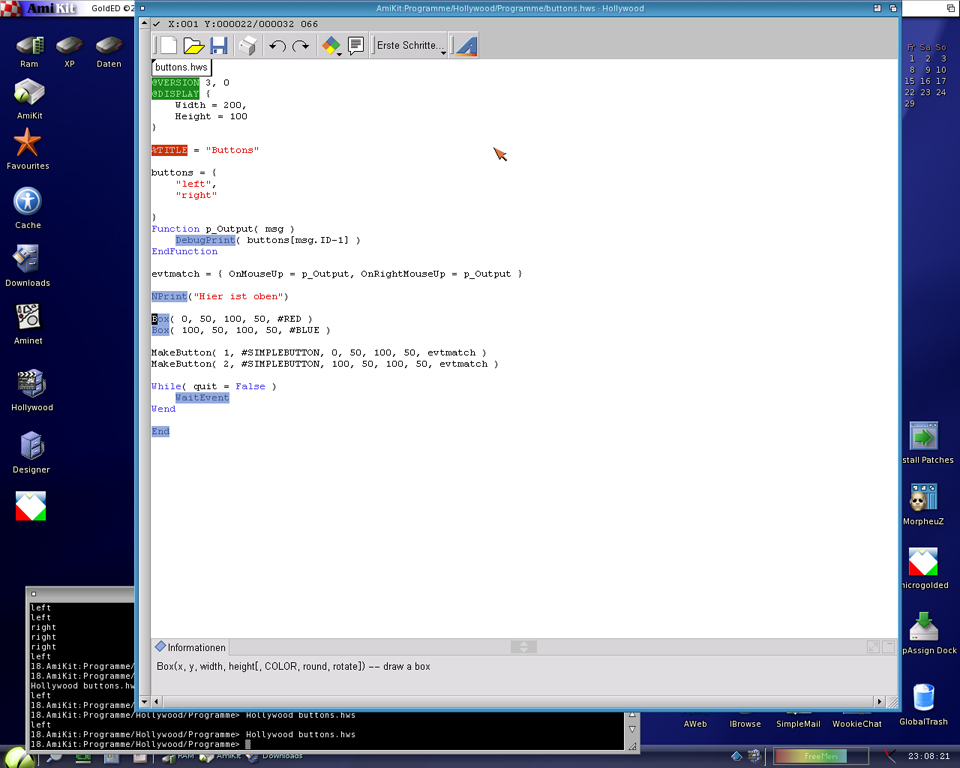Switch to the buttons.hws tab
The image size is (960, 768).
(x=181, y=67)
